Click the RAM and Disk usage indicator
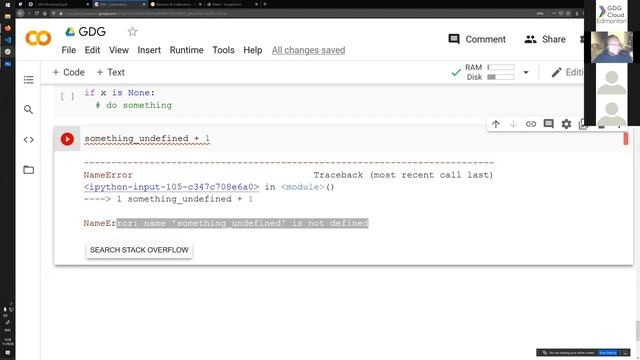Screen dimensions: 640x360 click(490, 72)
